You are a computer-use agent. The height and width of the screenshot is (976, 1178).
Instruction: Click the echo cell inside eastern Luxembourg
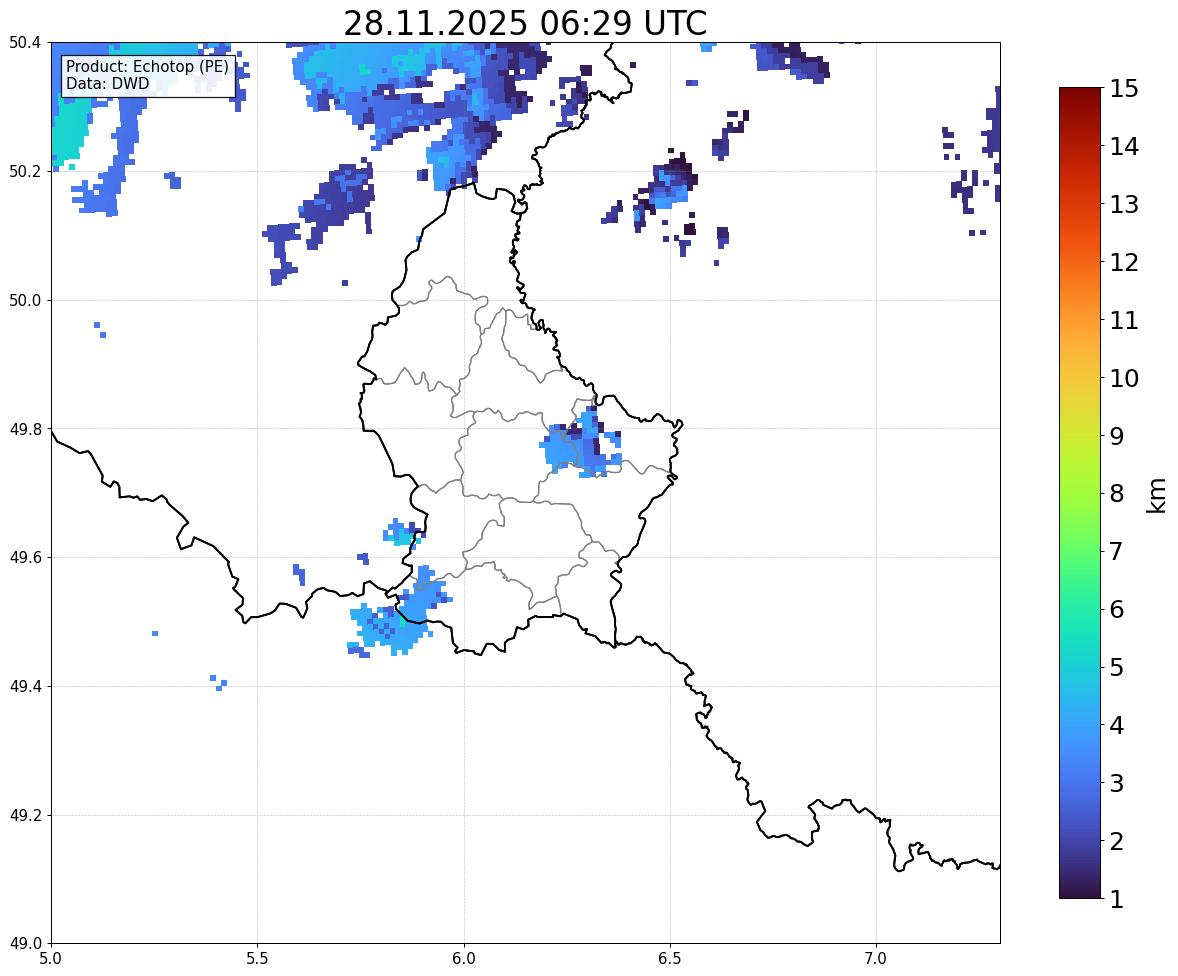point(580,445)
